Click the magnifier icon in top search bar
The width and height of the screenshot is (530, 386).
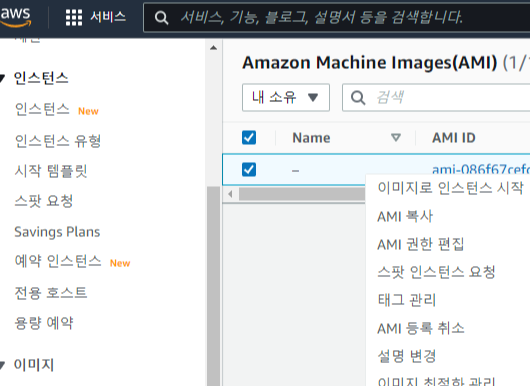(161, 18)
